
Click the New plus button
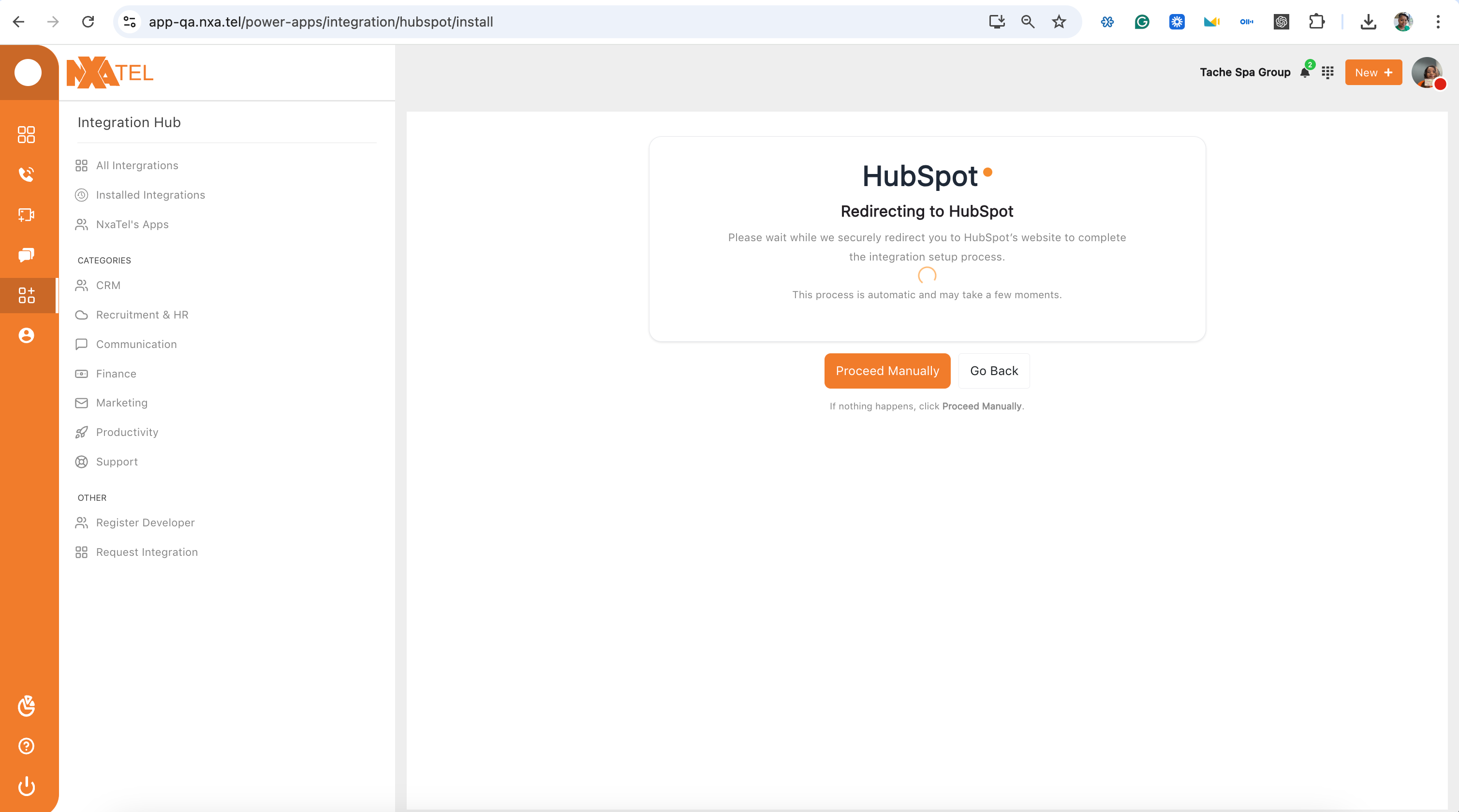click(1373, 72)
